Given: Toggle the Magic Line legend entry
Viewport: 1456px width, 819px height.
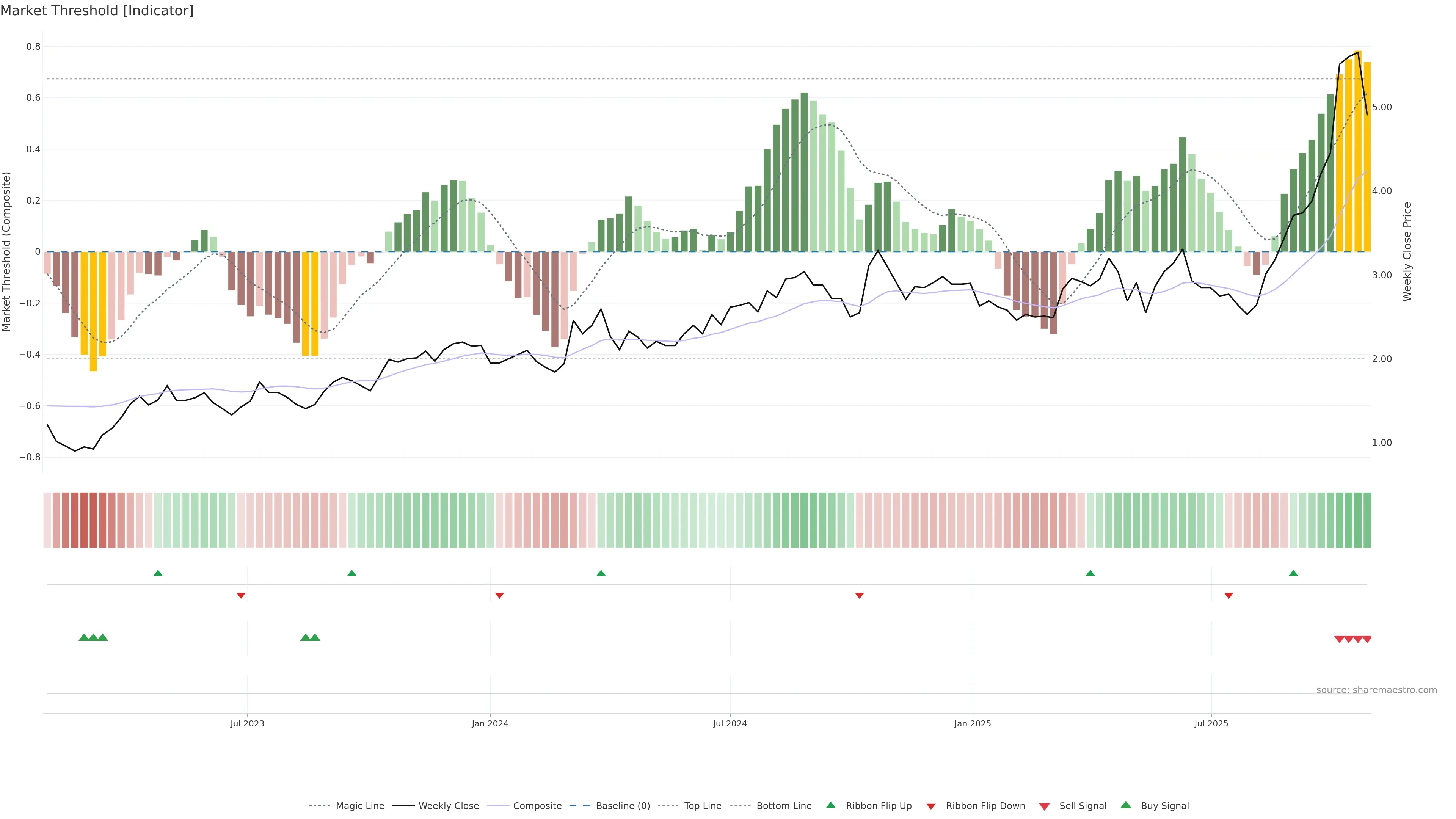Looking at the screenshot, I should (x=359, y=806).
